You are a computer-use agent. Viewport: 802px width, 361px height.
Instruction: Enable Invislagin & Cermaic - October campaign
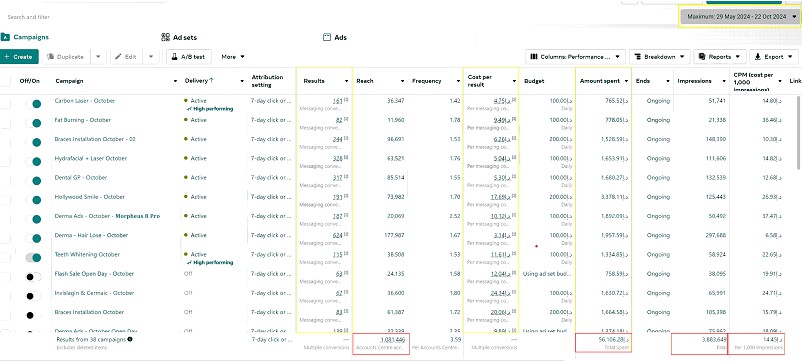click(33, 296)
